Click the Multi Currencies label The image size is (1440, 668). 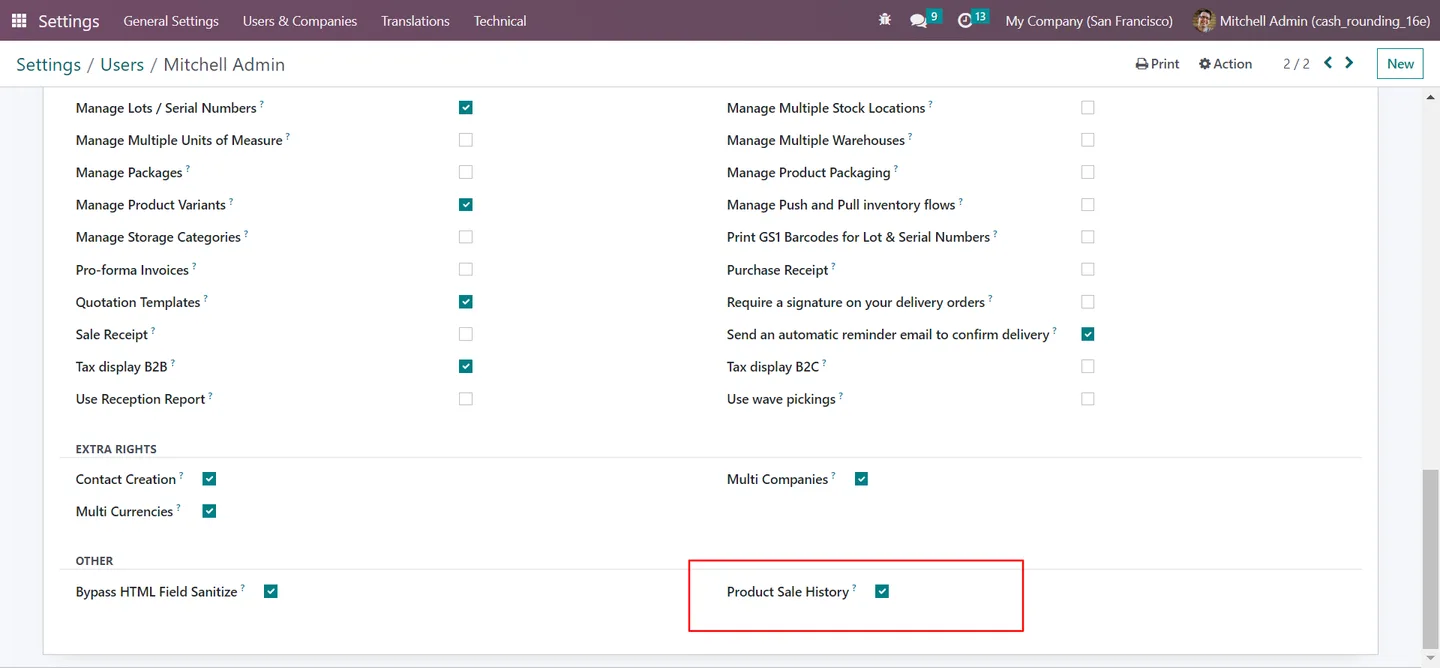(x=125, y=511)
